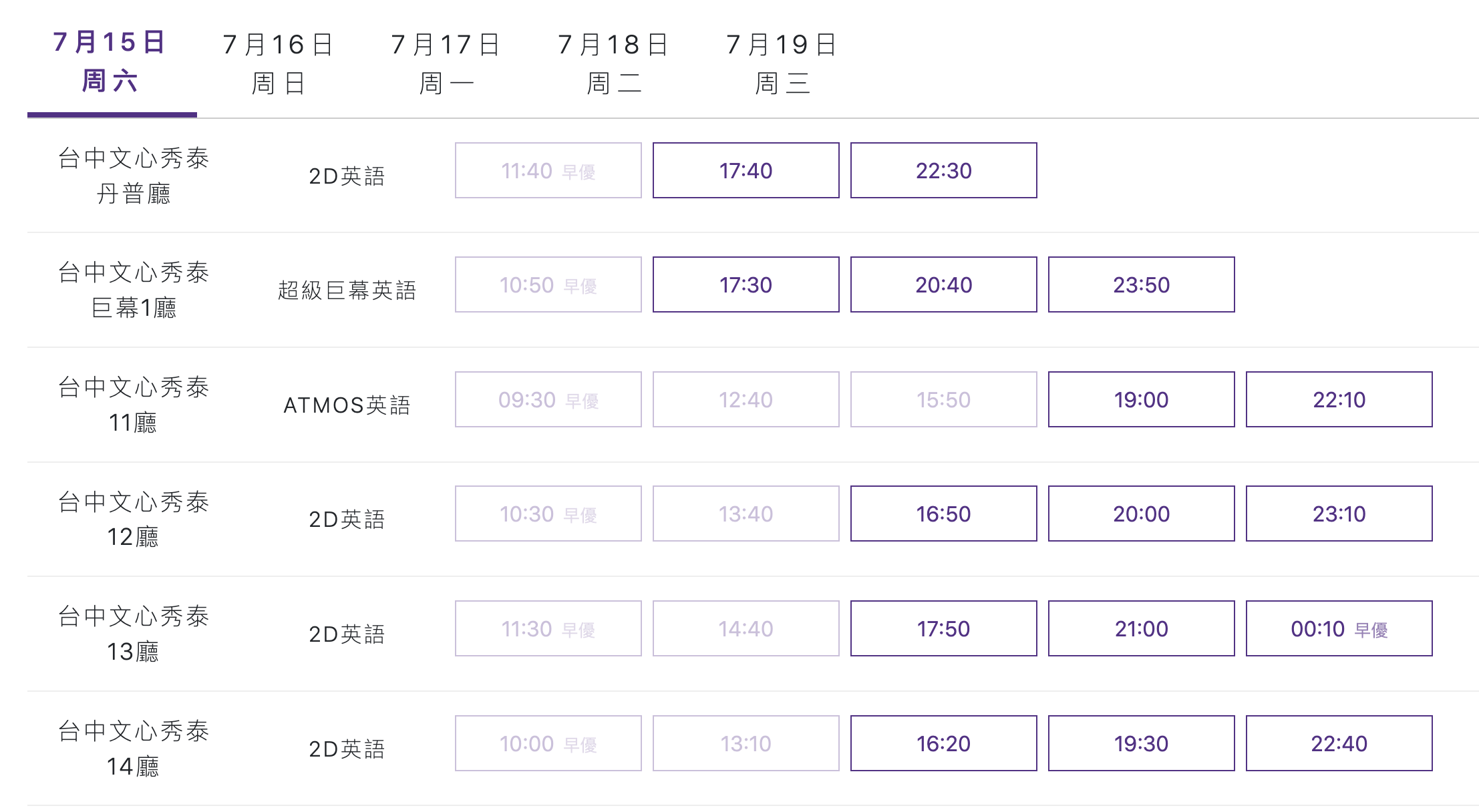
Task: Choose the 16:20 showtime in 14廳
Action: 943,743
